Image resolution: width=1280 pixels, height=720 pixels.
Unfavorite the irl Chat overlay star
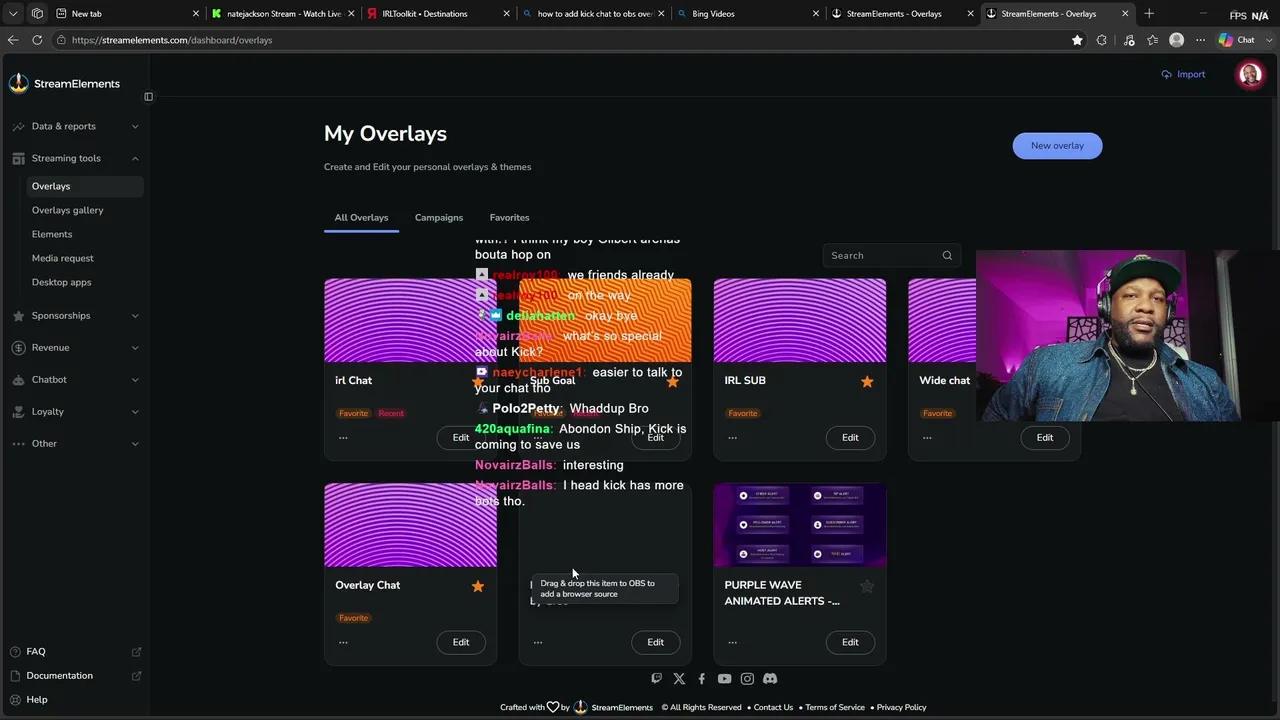pos(478,382)
